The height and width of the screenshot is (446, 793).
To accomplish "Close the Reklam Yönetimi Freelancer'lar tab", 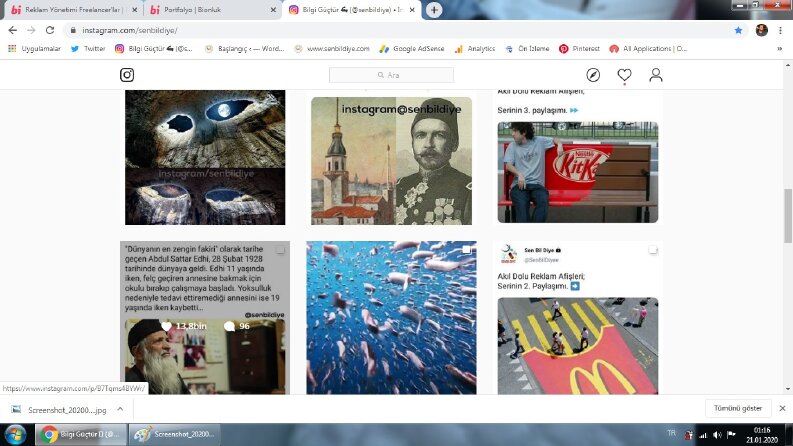I will point(134,10).
